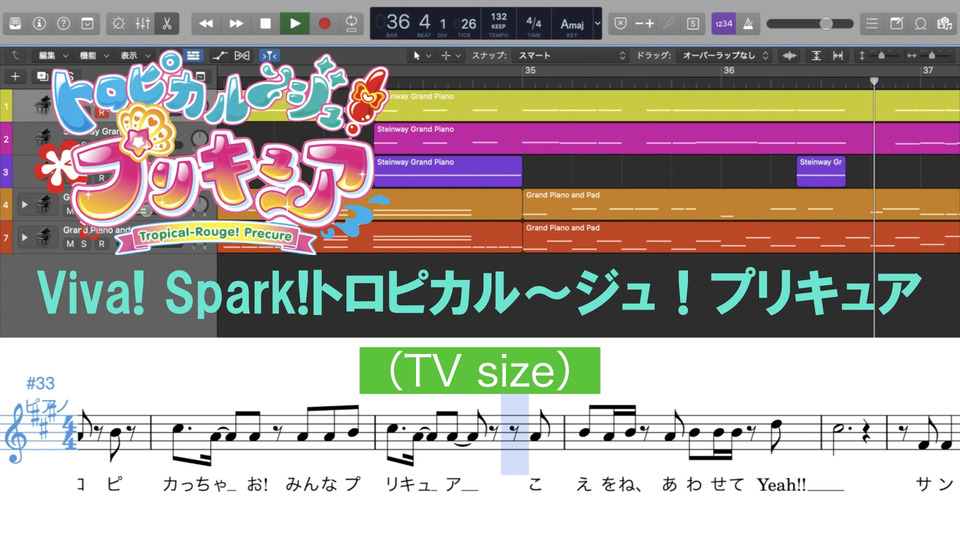Select orange Grand Piano and Pad region
Image resolution: width=960 pixels, height=540 pixels.
coord(741,204)
